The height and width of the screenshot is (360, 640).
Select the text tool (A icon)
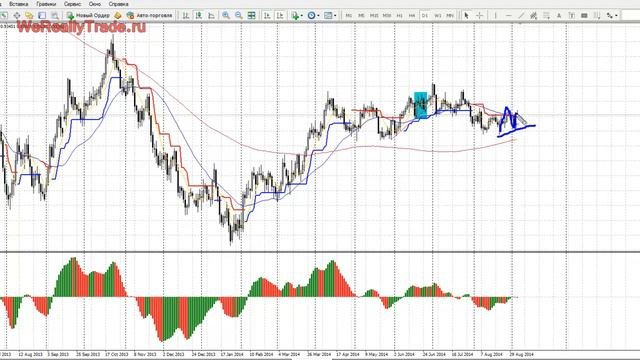[559, 16]
